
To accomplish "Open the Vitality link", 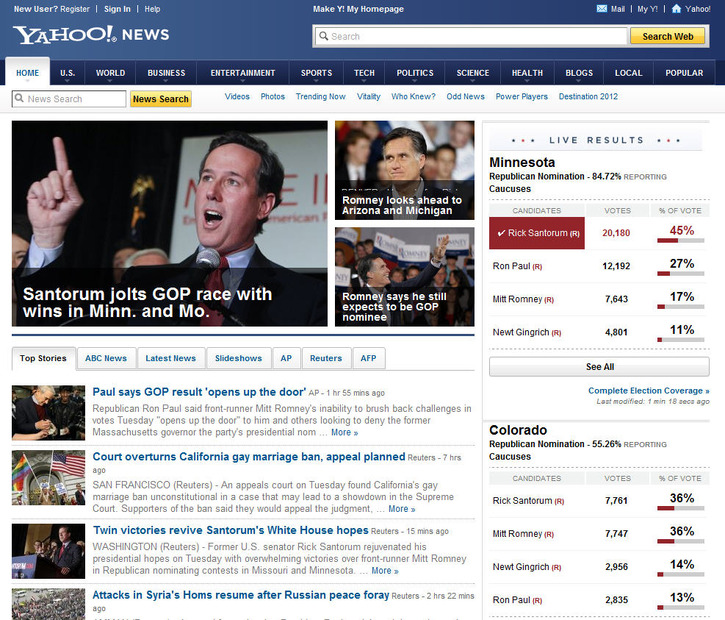I will [x=369, y=96].
